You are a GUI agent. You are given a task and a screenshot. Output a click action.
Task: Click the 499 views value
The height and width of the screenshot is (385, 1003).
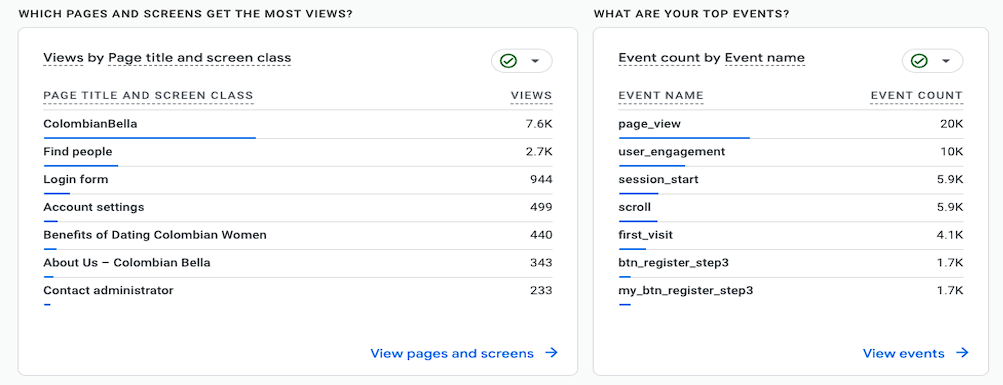point(541,207)
